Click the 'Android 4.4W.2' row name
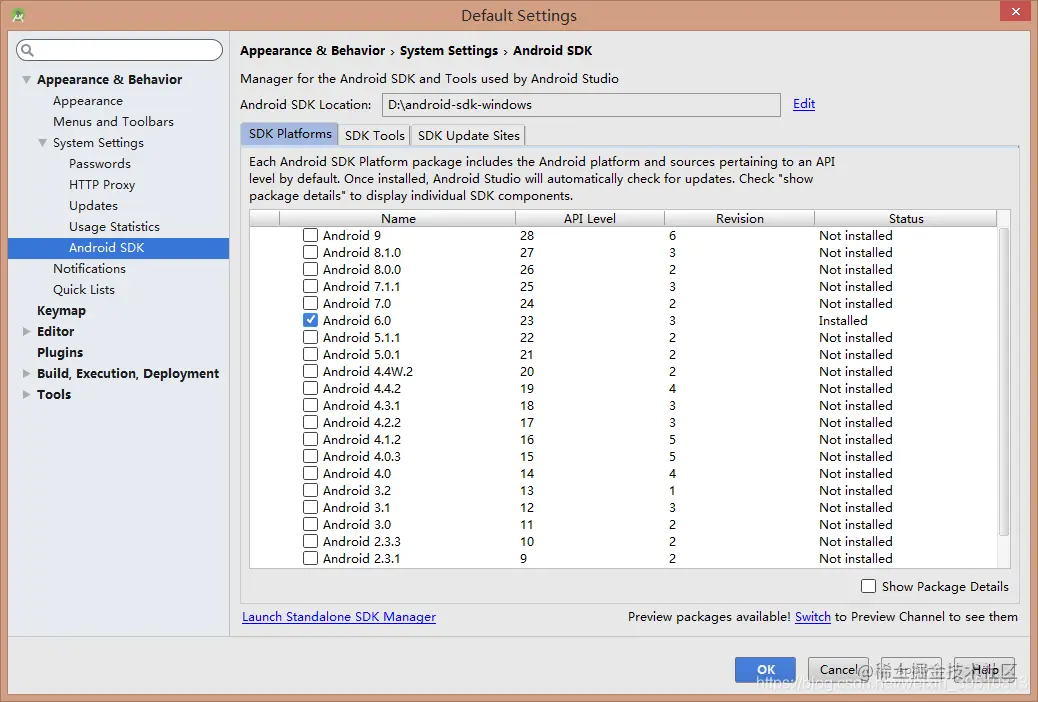Viewport: 1038px width, 702px height. [x=367, y=372]
